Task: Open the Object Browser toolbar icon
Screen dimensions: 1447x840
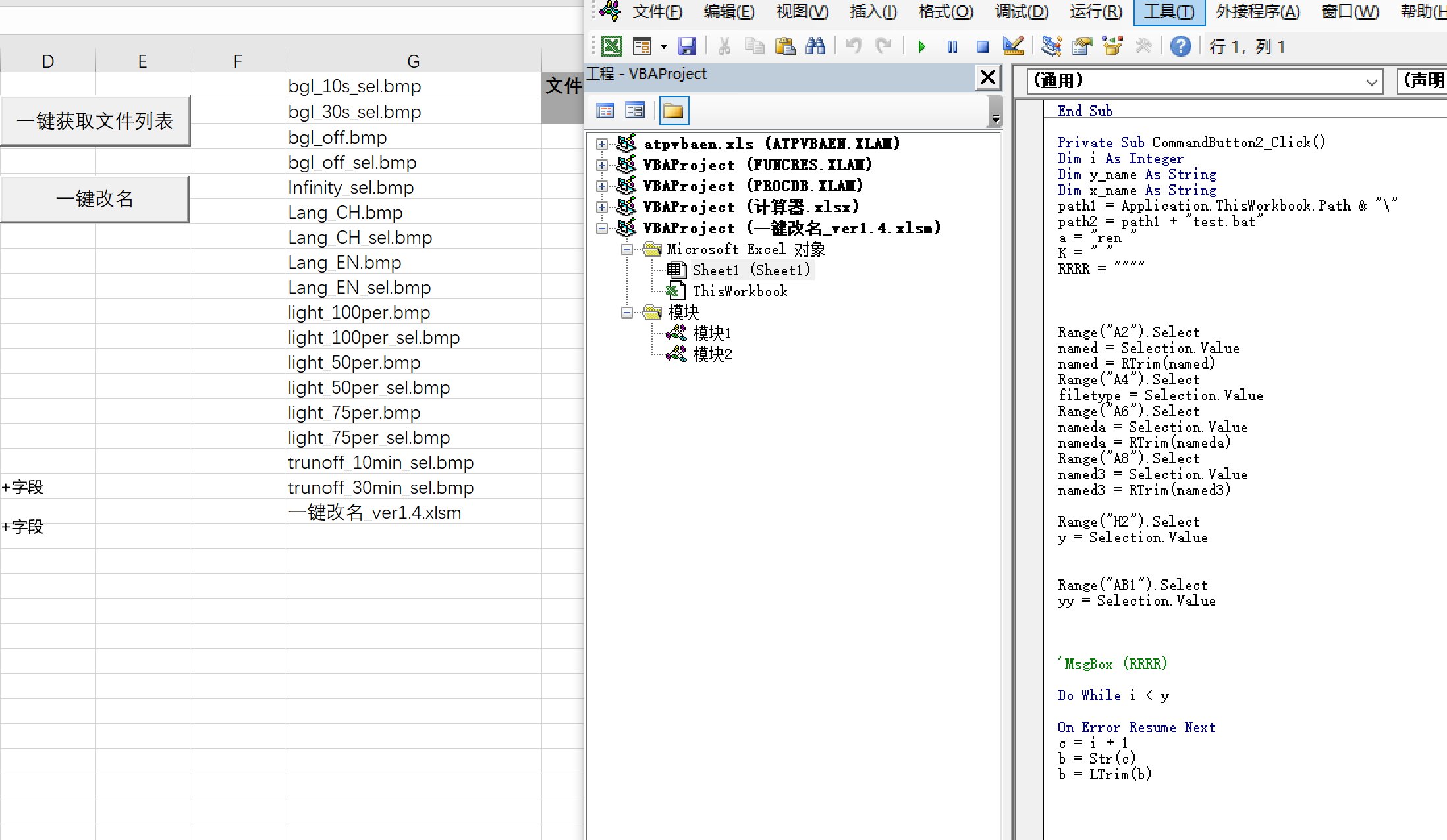Action: [x=1112, y=46]
